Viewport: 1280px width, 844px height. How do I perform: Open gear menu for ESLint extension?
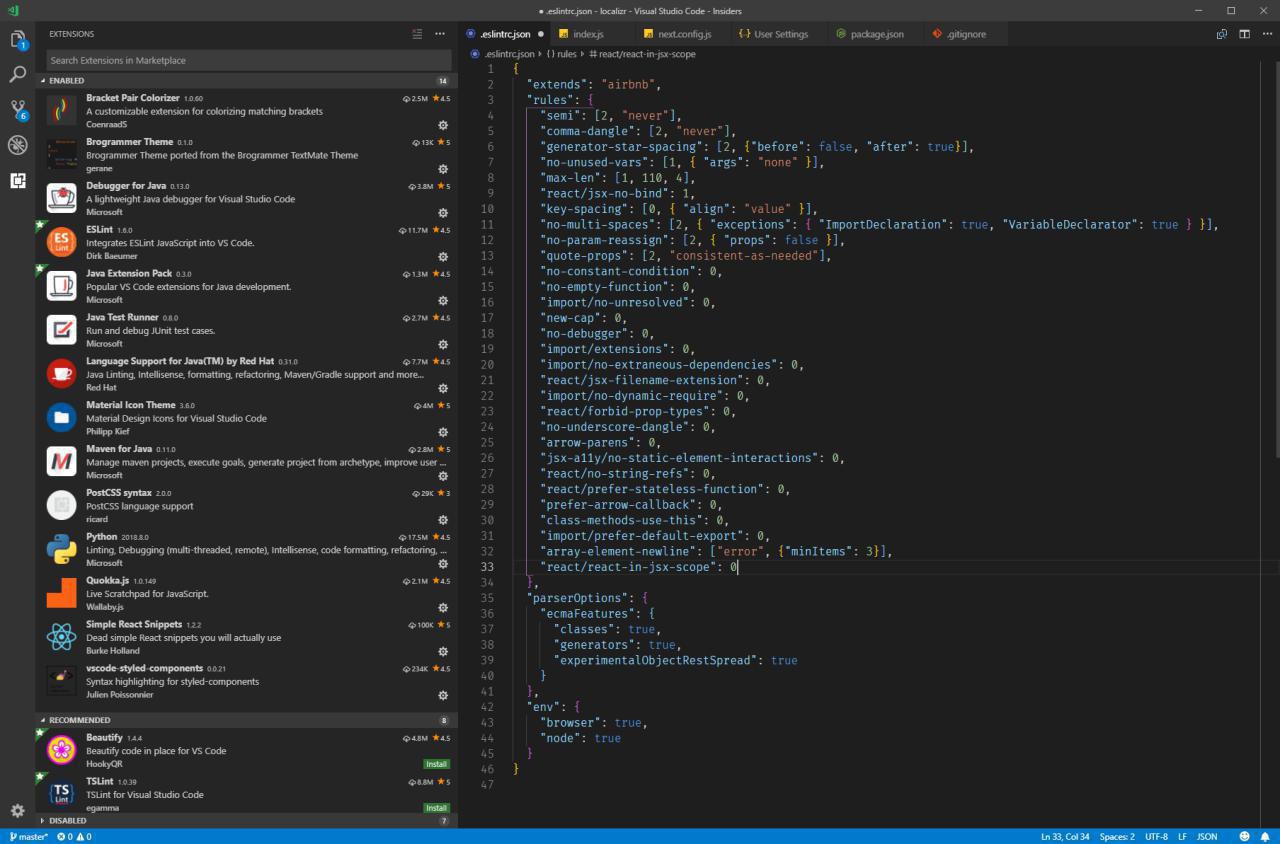(x=443, y=257)
